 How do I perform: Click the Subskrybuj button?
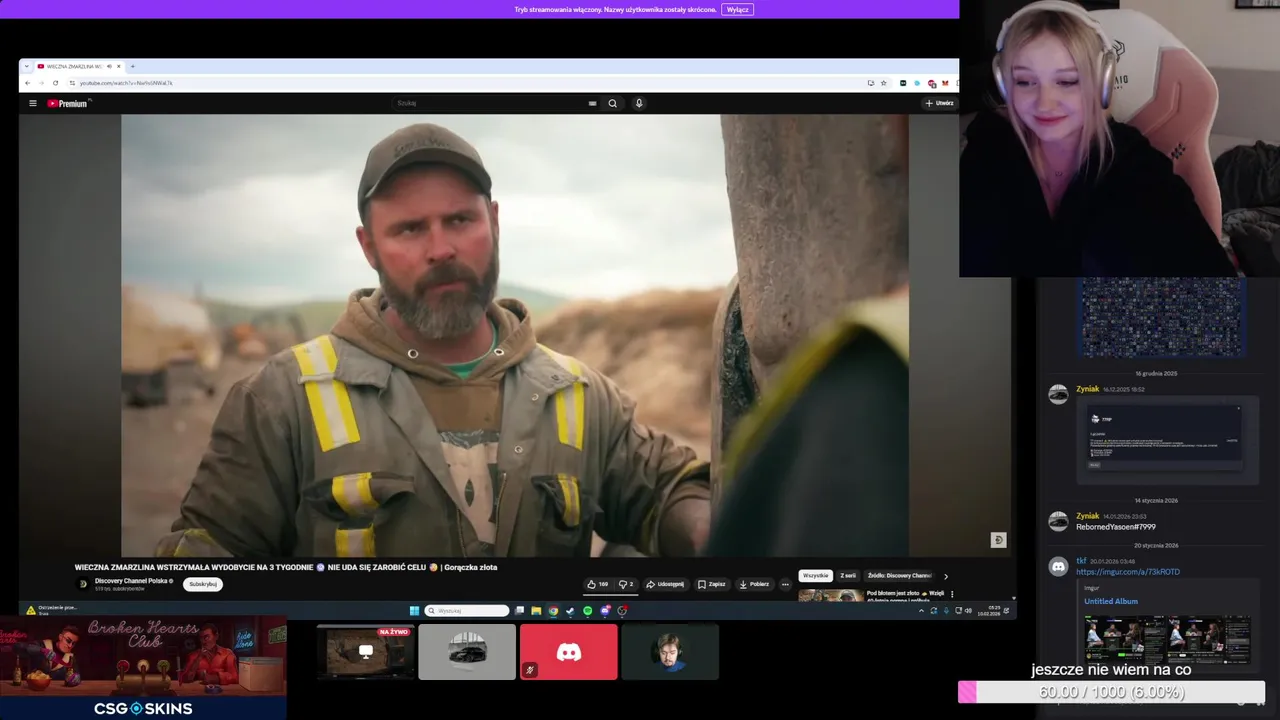tap(203, 584)
